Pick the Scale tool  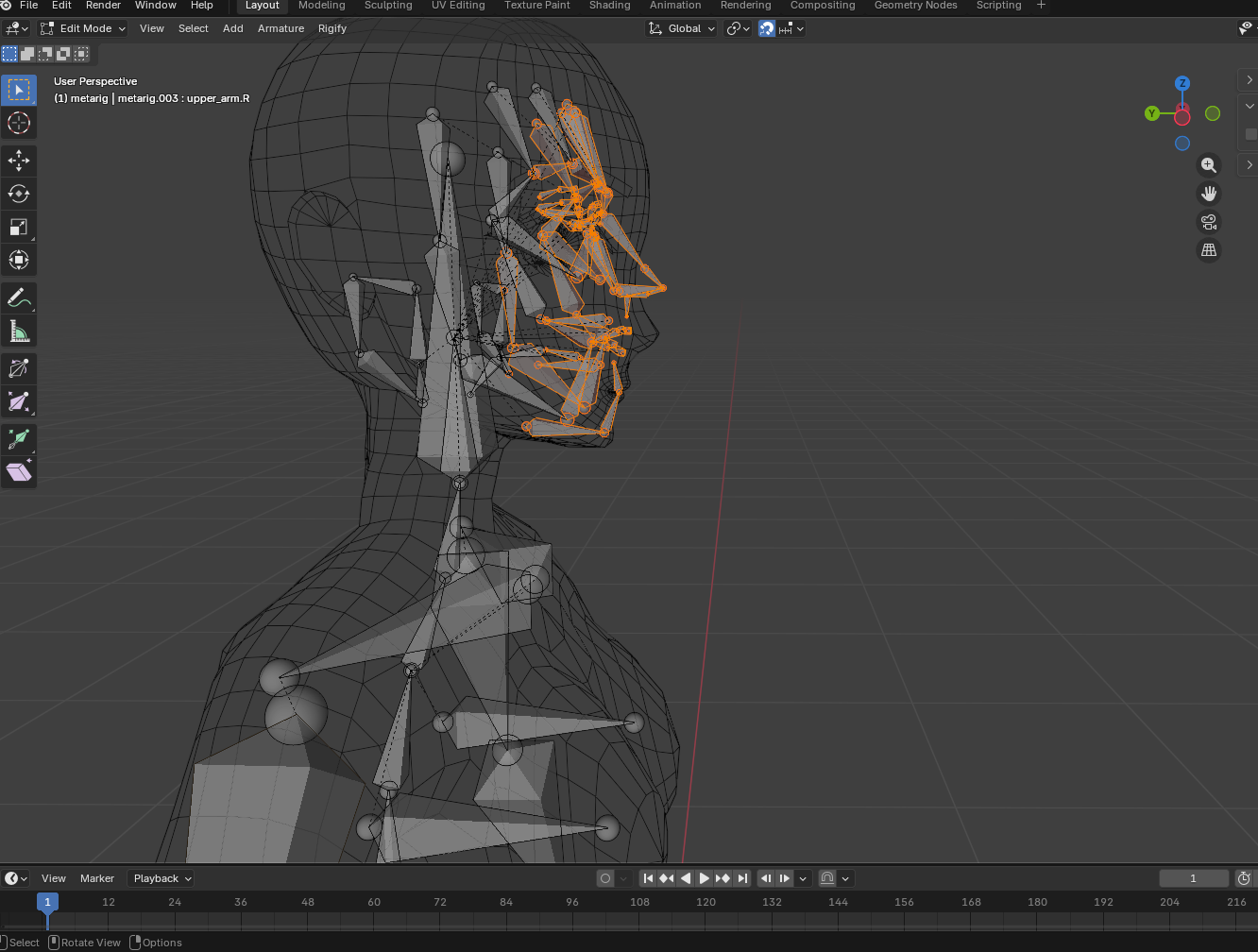[19, 227]
